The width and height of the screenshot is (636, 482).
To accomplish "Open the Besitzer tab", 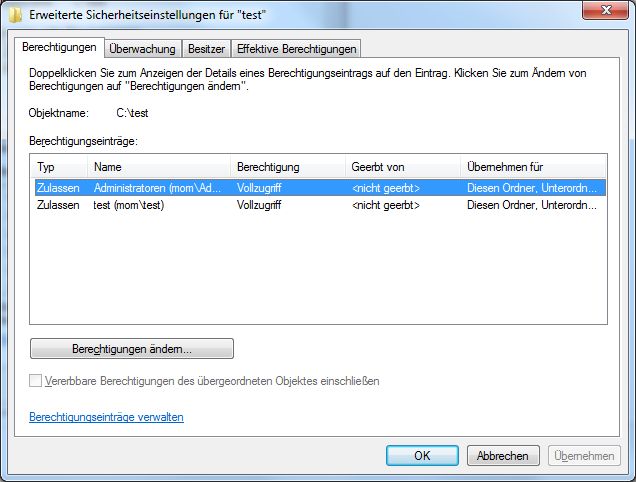I will [205, 49].
